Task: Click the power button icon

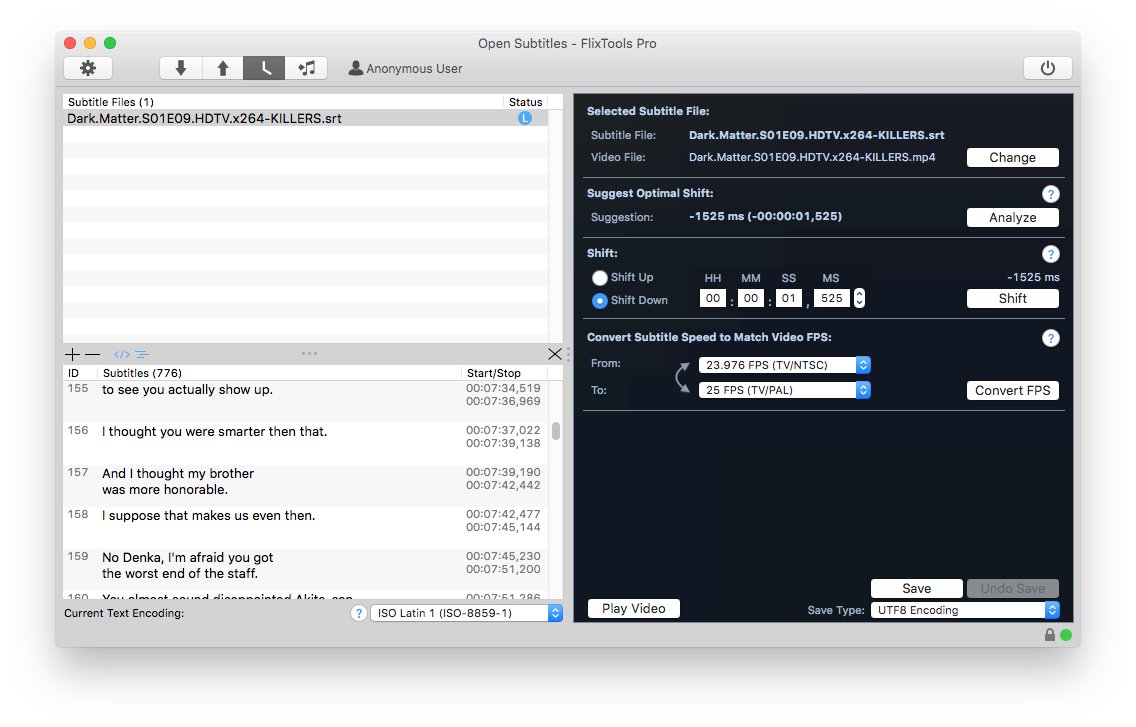Action: point(1048,68)
